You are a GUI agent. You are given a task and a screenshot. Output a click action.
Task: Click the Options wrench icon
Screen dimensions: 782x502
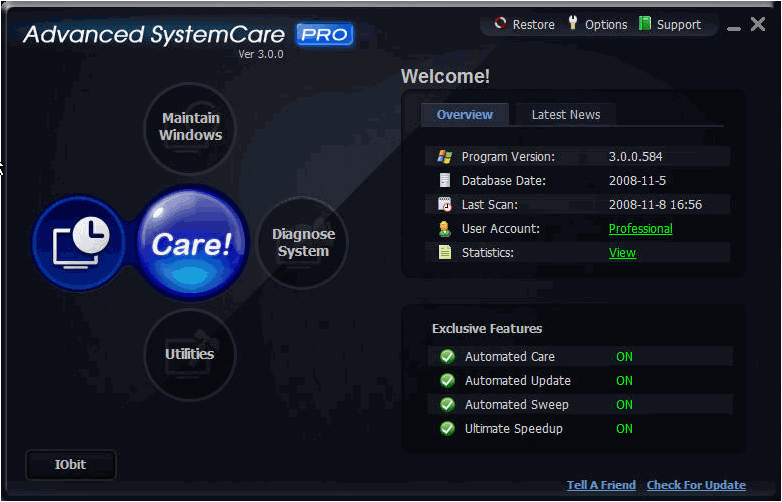(573, 22)
